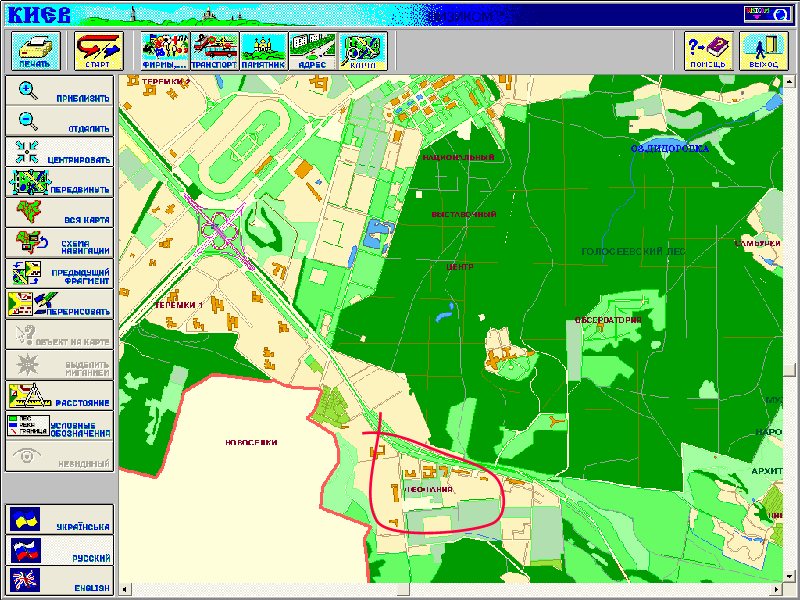The height and width of the screenshot is (600, 800).
Task: Click the horizontal scrollbar below the map
Action: [450, 591]
